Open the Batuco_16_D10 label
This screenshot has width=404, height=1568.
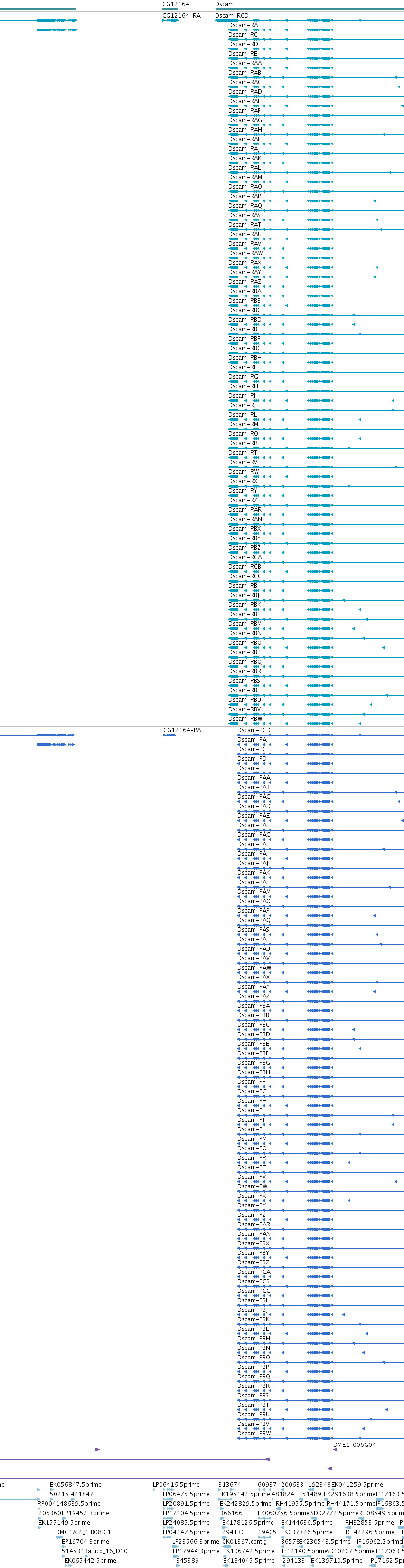coord(106,1551)
